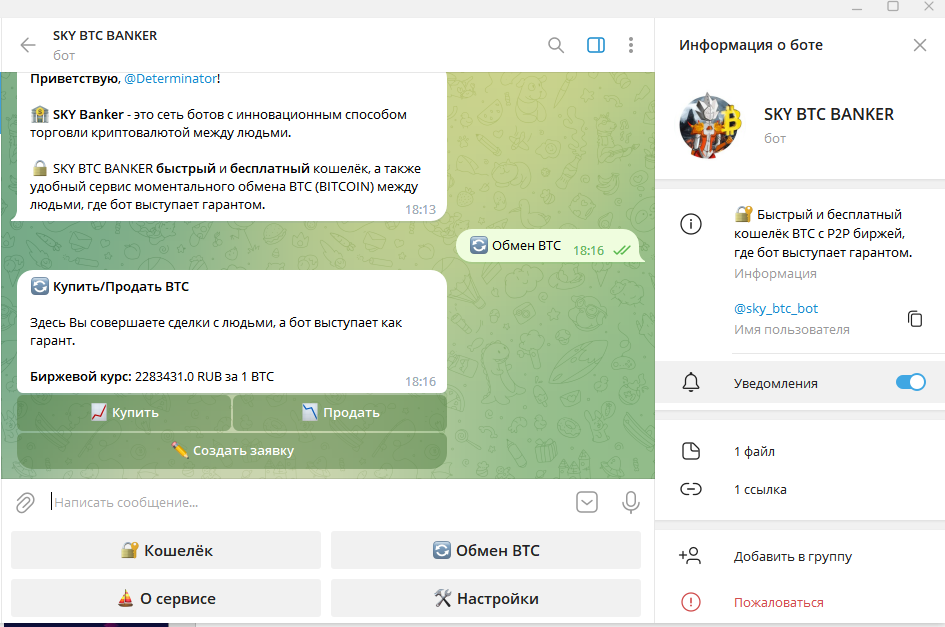Viewport: 945px width, 627px height.
Task: Click SKY BTC BANKER title in chat header
Action: 105,36
